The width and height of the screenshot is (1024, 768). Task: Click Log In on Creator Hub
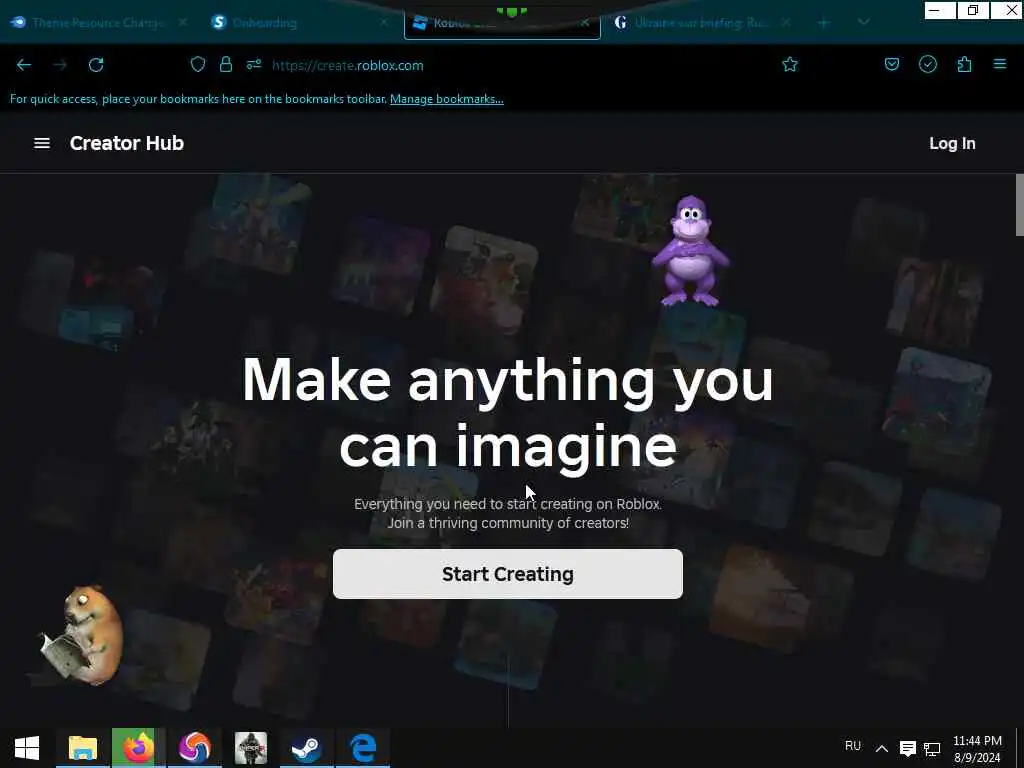[952, 143]
